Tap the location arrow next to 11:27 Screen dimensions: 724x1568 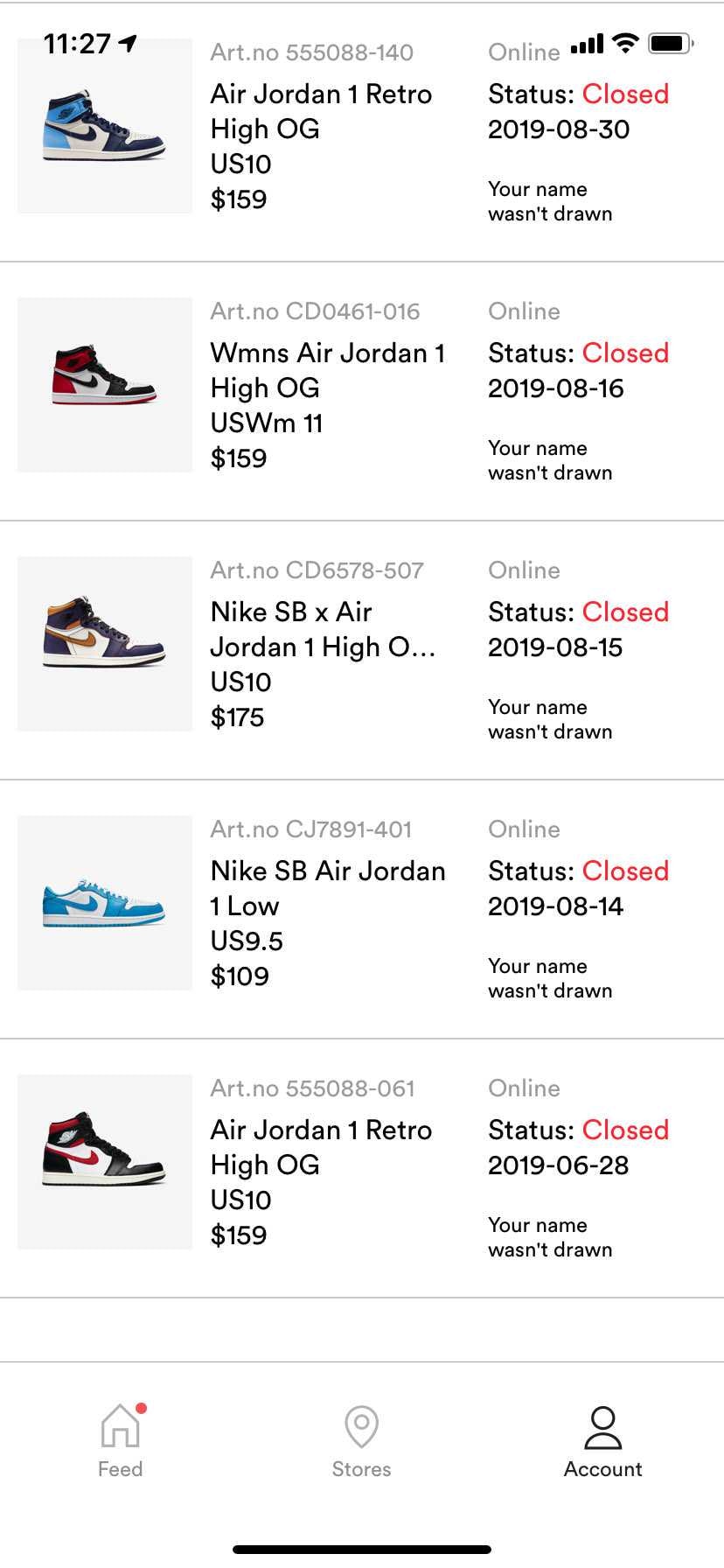point(129,43)
